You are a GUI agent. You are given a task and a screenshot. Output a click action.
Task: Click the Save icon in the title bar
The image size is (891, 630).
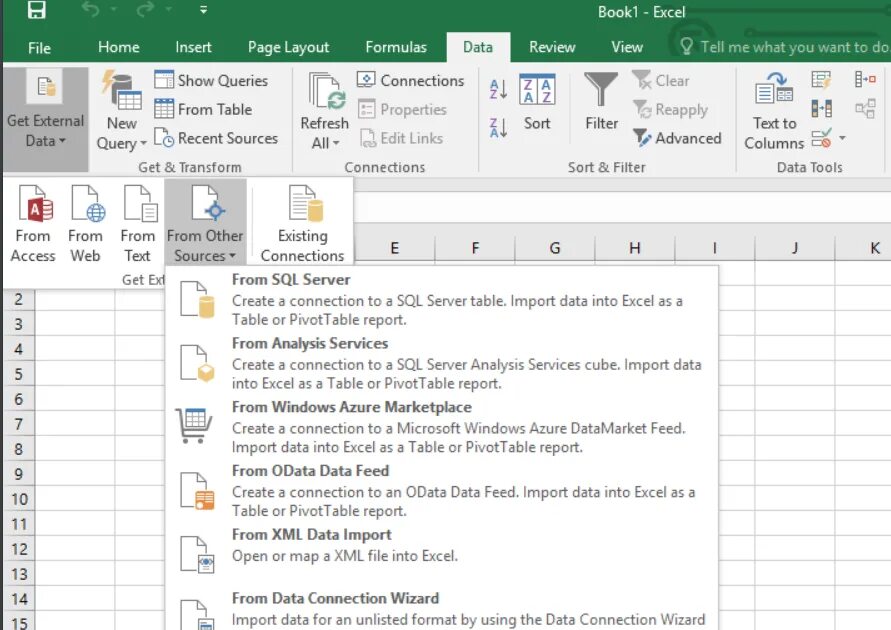tap(37, 10)
